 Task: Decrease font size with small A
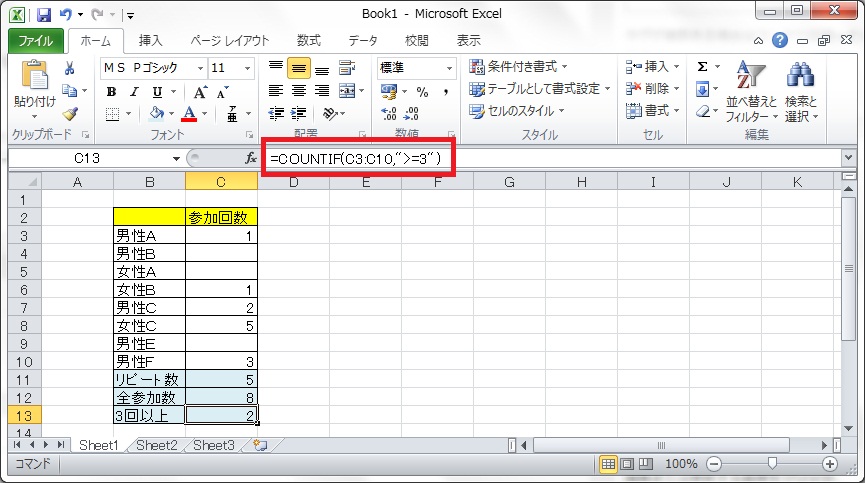tap(222, 92)
